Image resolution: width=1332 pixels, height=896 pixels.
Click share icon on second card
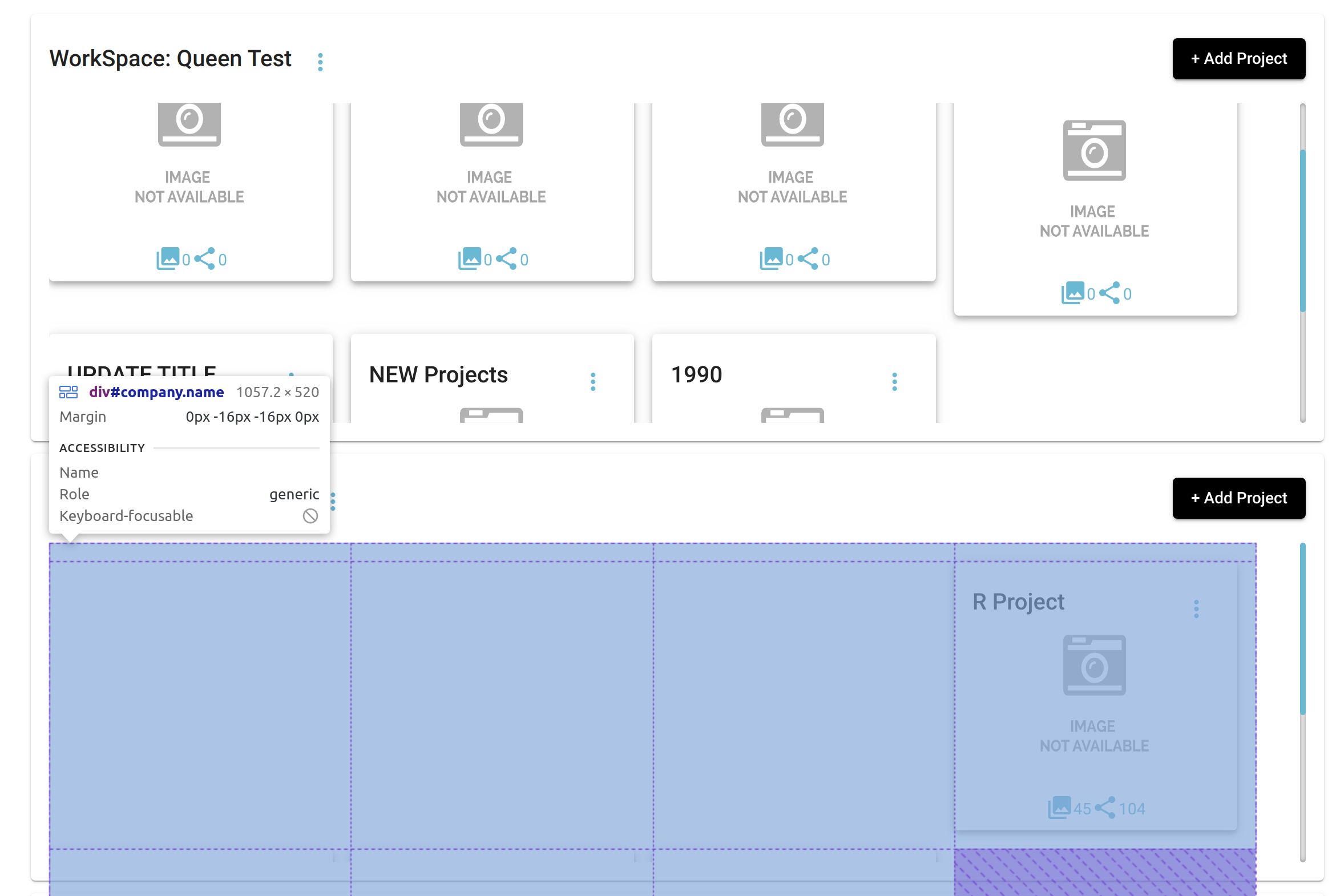pyautogui.click(x=506, y=259)
